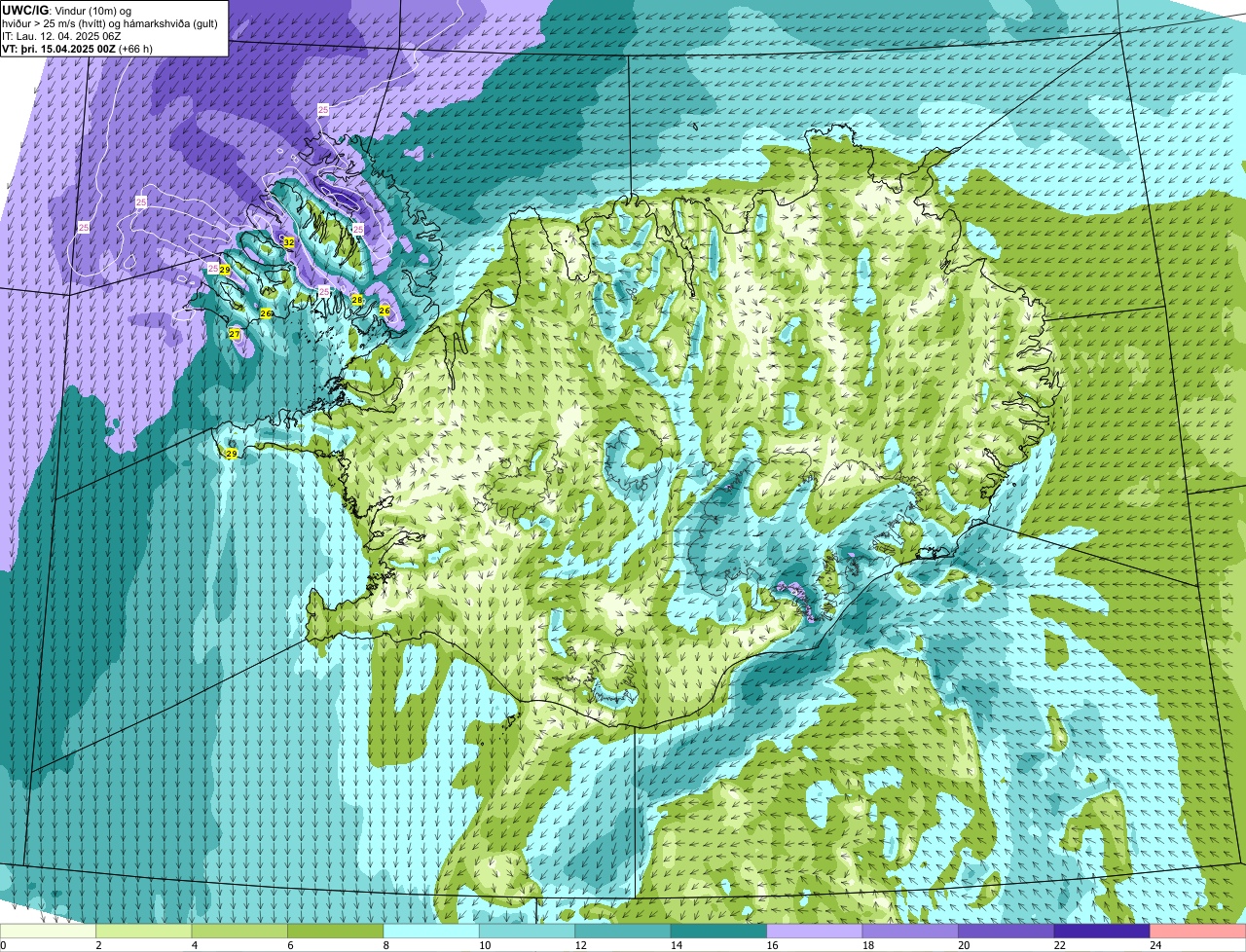Screen dimensions: 1246x952
Task: Click the legend scale number 8
Action: 385,945
